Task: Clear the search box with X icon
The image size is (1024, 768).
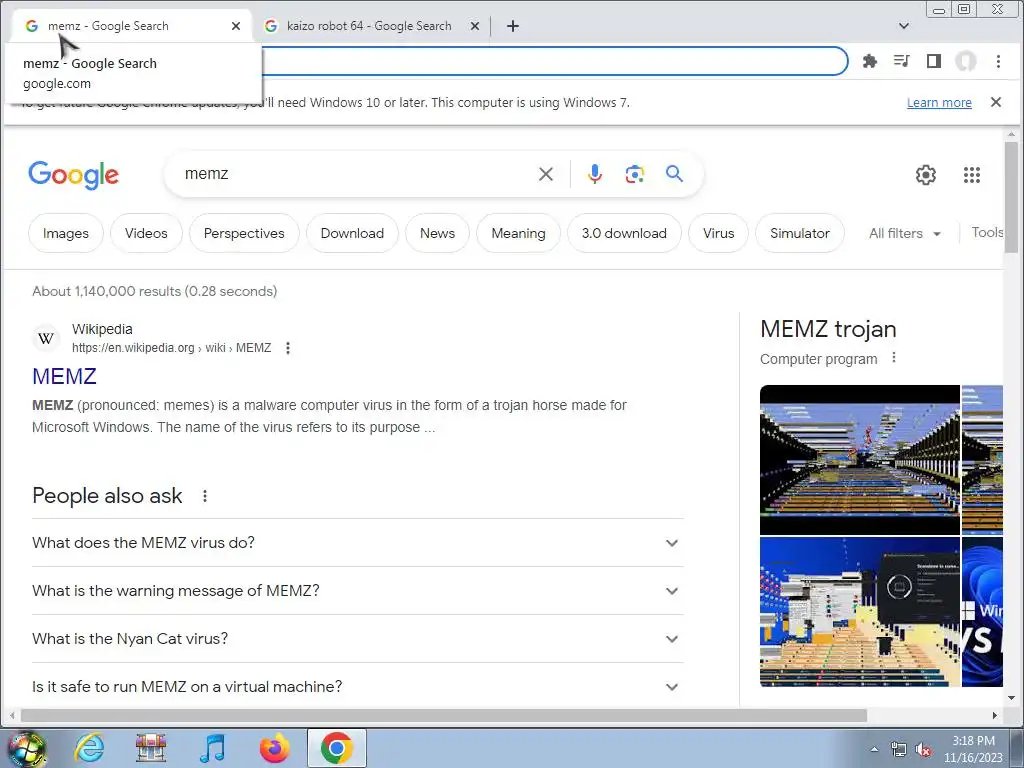Action: [545, 174]
